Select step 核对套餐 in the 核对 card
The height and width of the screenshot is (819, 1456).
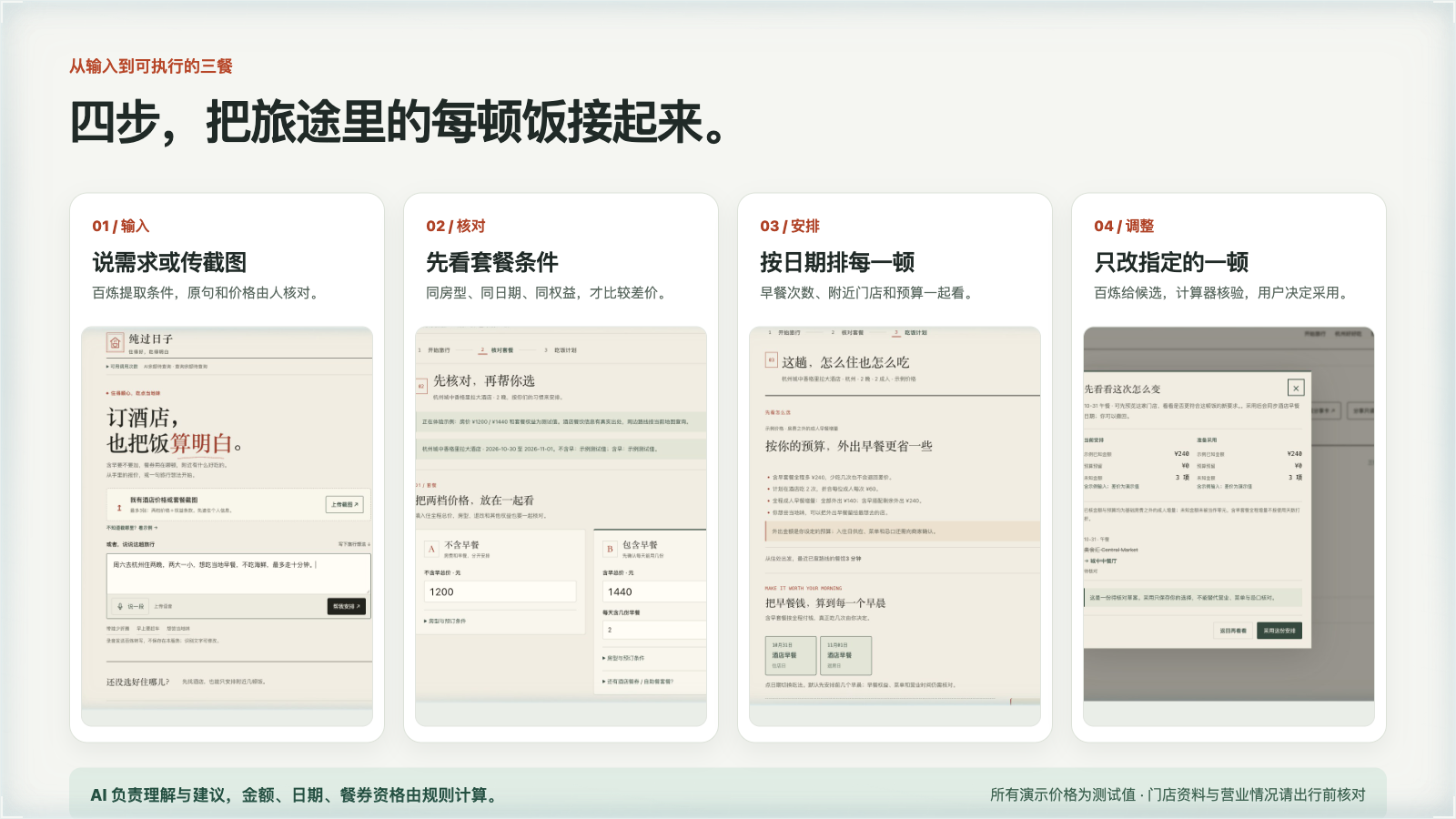[x=497, y=349]
